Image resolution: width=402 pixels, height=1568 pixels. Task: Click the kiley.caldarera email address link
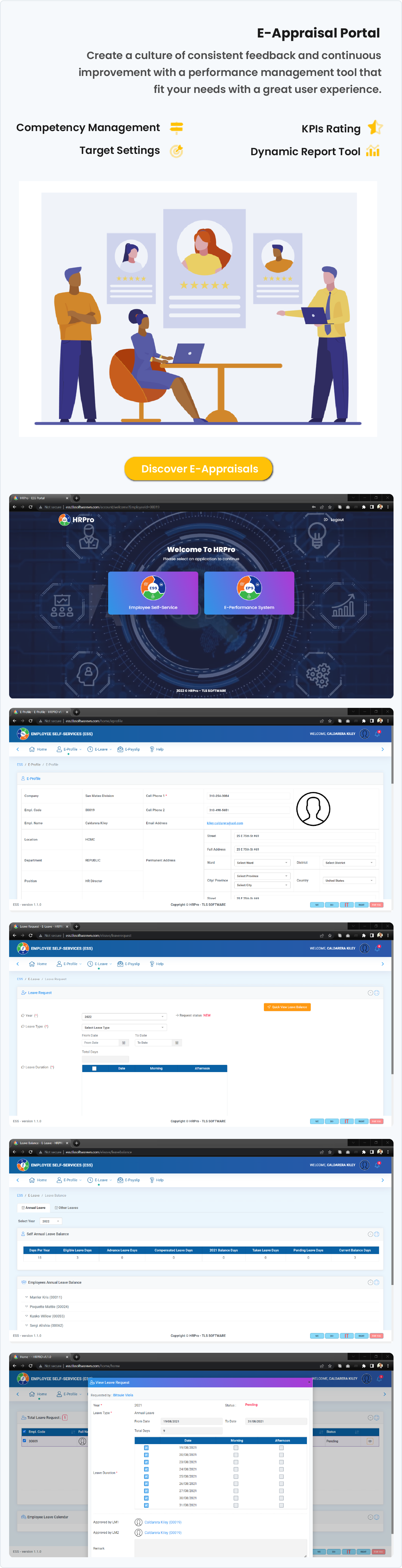point(225,823)
